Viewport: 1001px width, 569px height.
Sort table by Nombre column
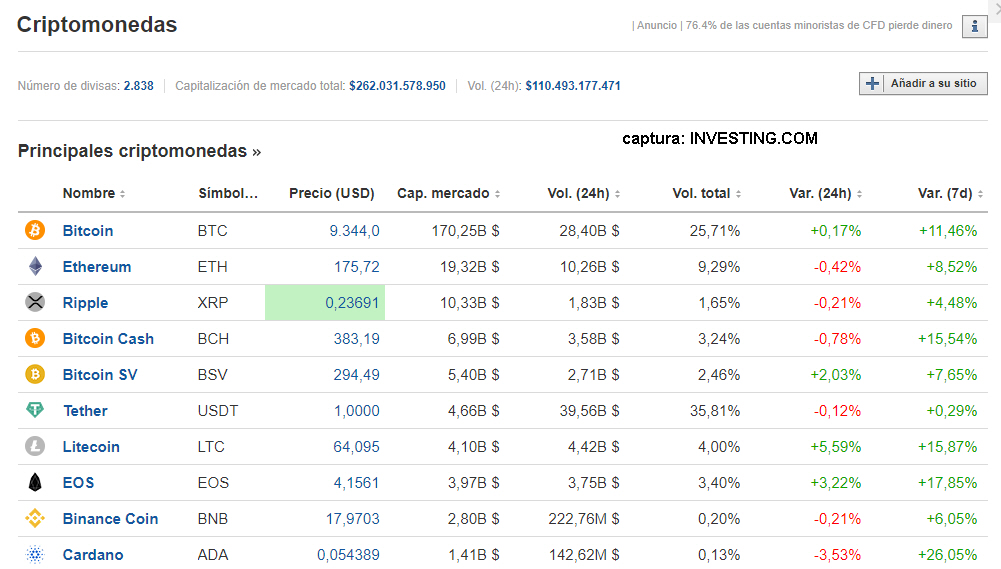tap(94, 194)
